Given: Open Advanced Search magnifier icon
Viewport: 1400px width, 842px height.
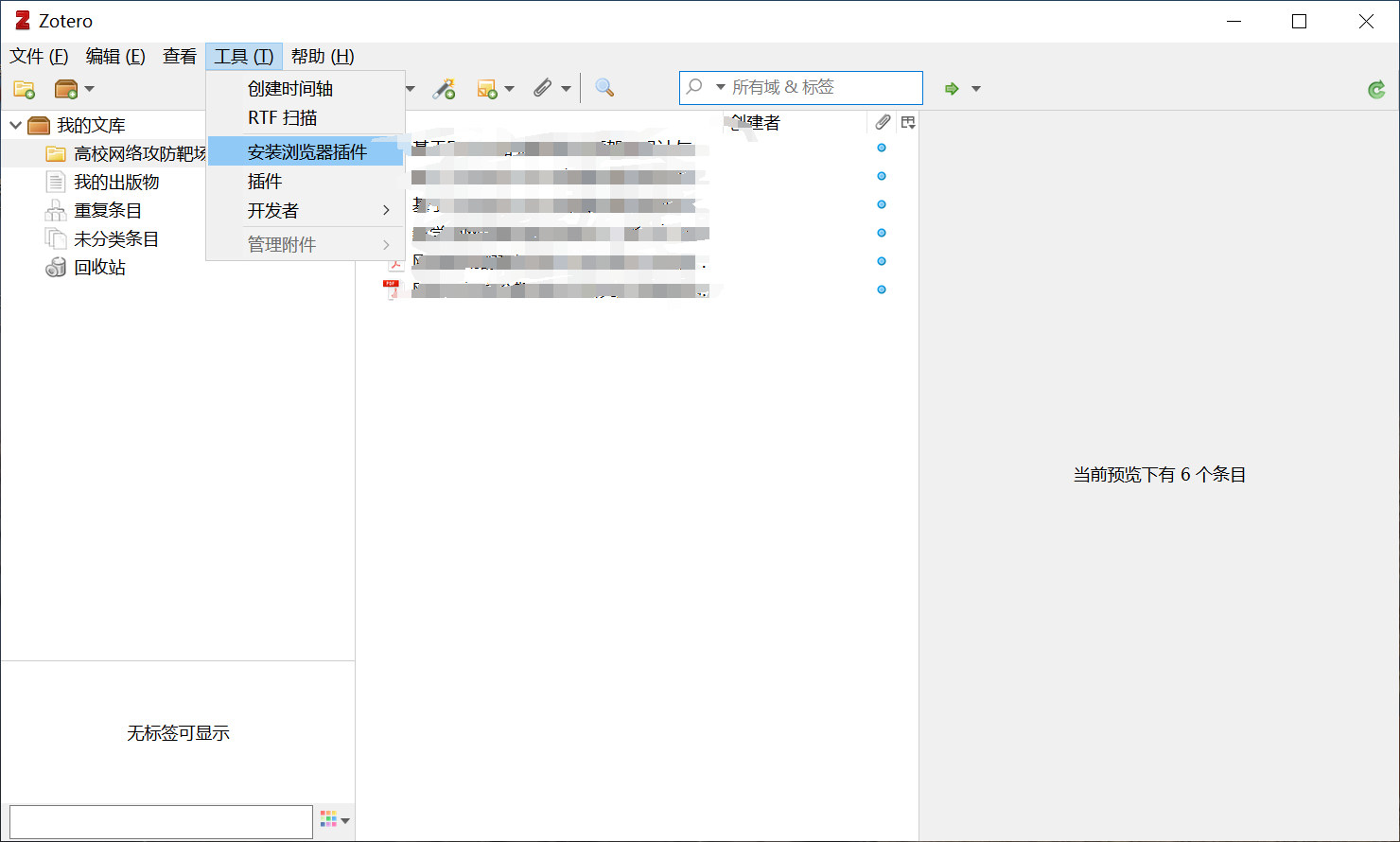Looking at the screenshot, I should (x=604, y=88).
